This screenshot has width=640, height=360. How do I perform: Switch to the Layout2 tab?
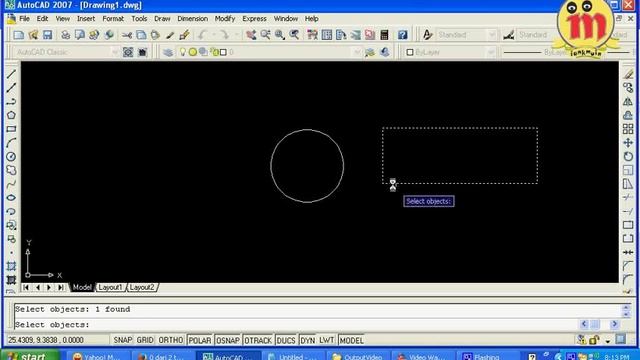coord(142,287)
